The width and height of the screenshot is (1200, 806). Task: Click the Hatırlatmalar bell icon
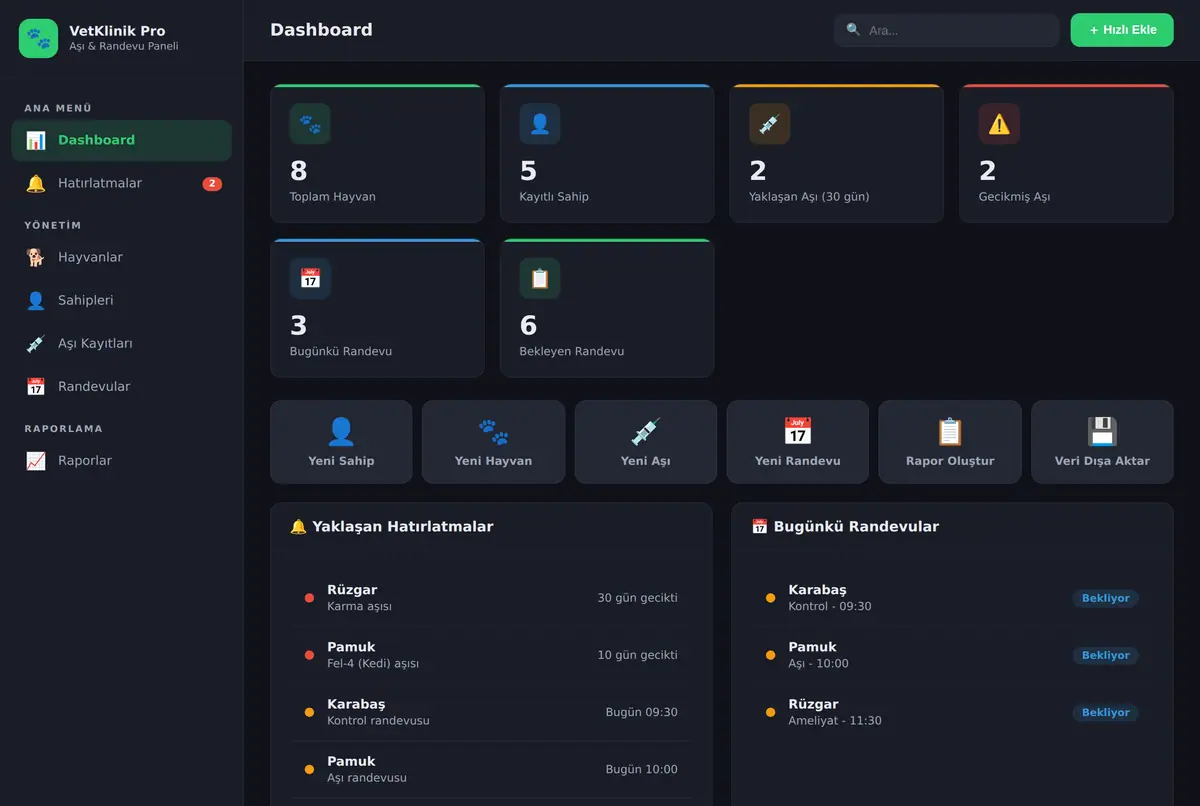click(x=36, y=183)
